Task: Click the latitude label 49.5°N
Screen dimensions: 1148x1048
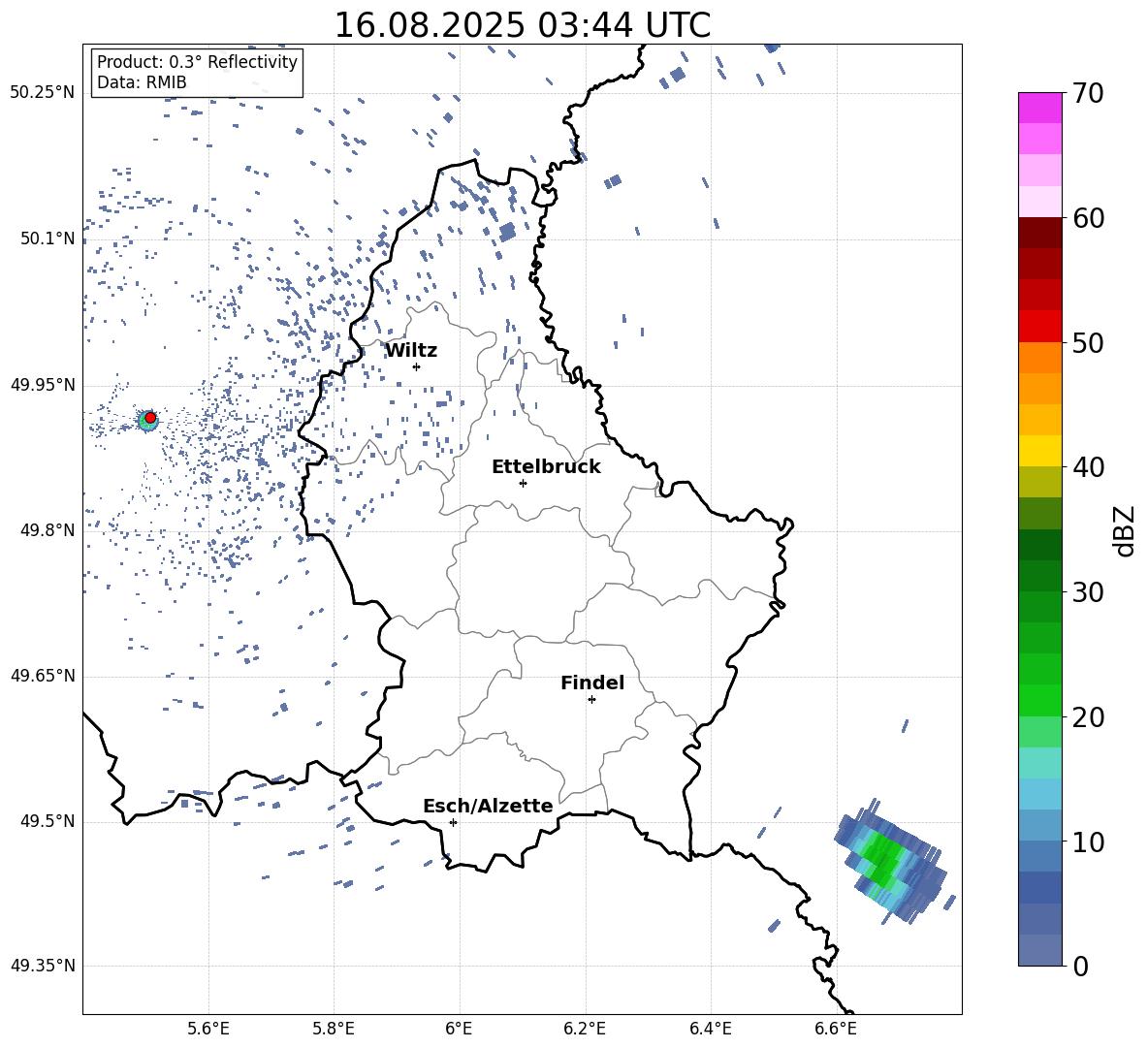Action: 48,821
